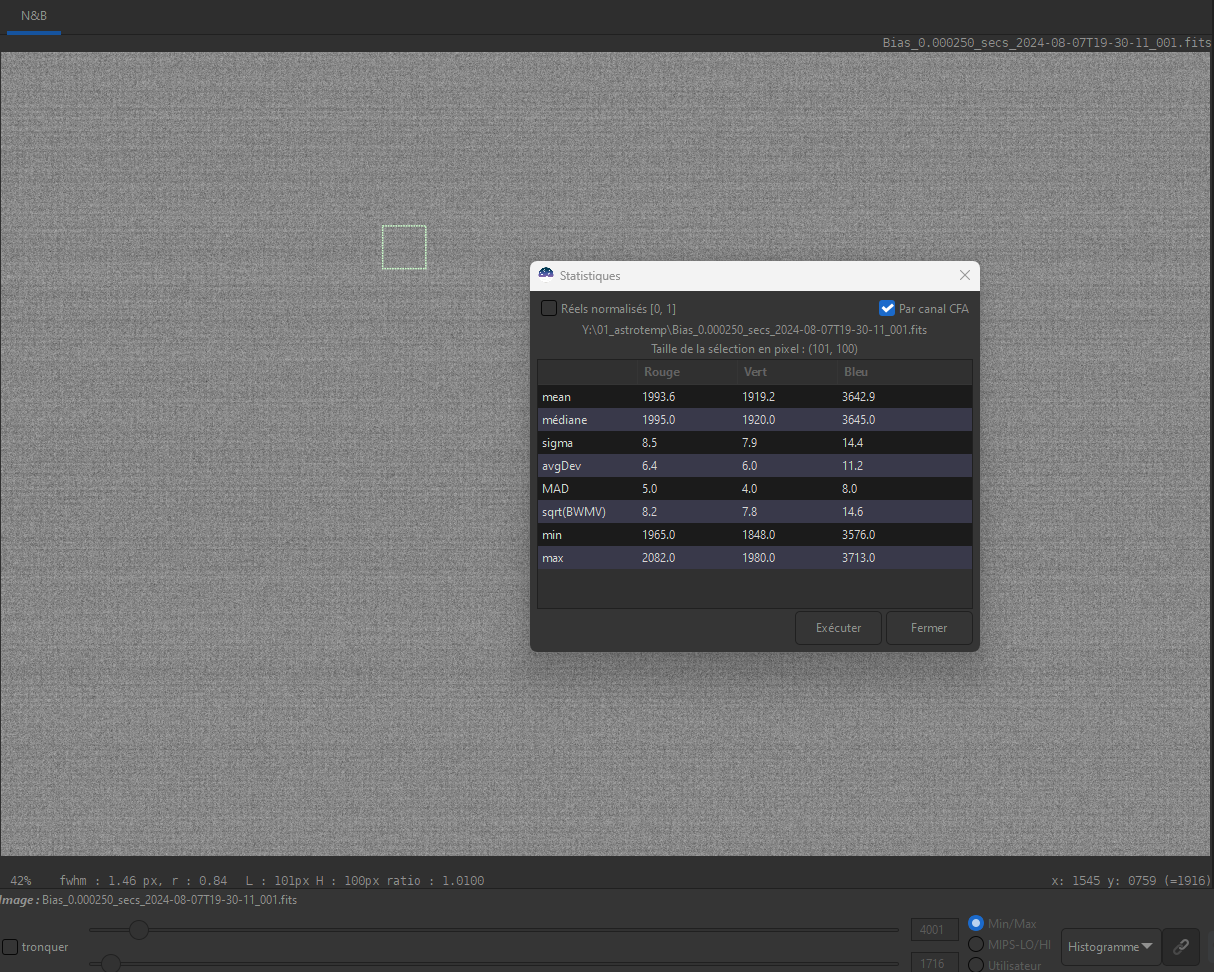Click the file path in Statistiques dialog

[755, 329]
